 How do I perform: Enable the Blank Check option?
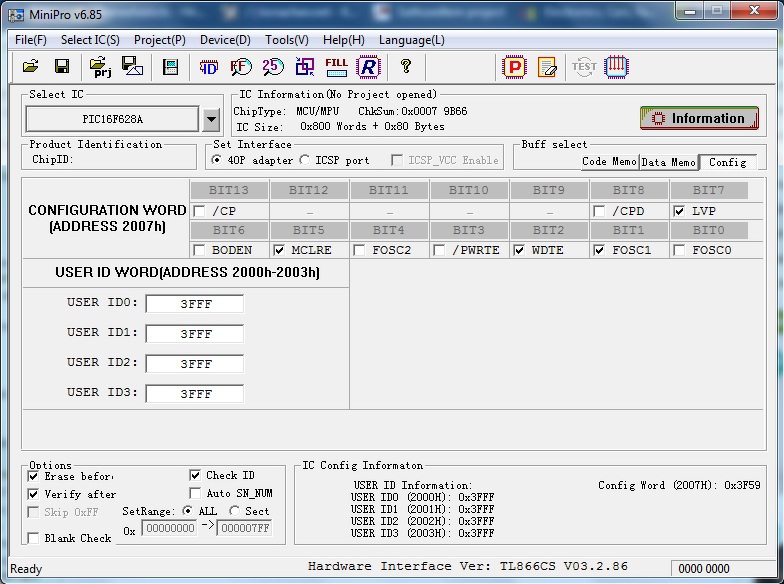pos(33,538)
